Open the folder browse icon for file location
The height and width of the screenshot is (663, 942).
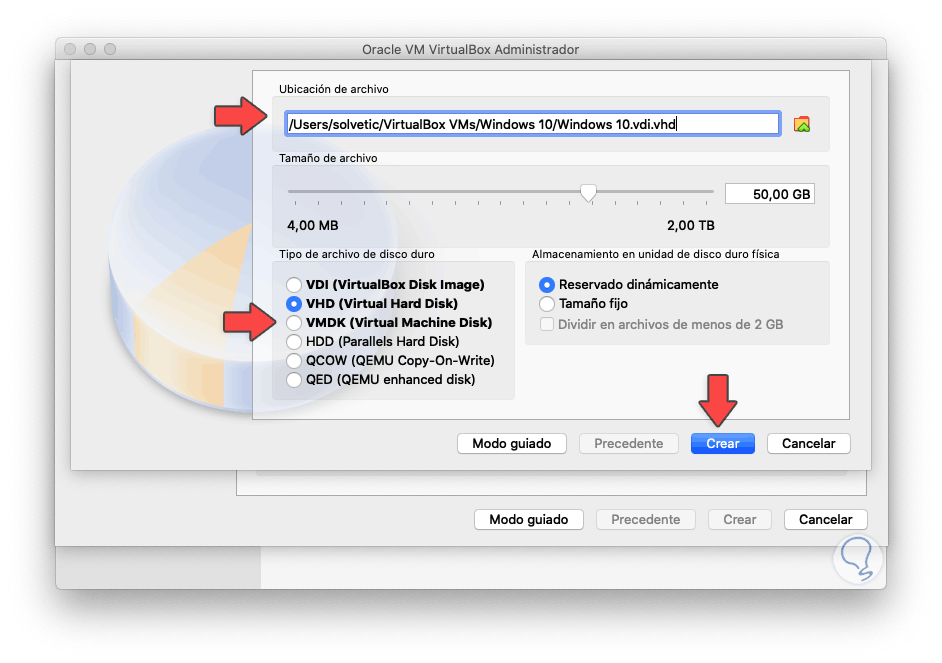tap(801, 124)
